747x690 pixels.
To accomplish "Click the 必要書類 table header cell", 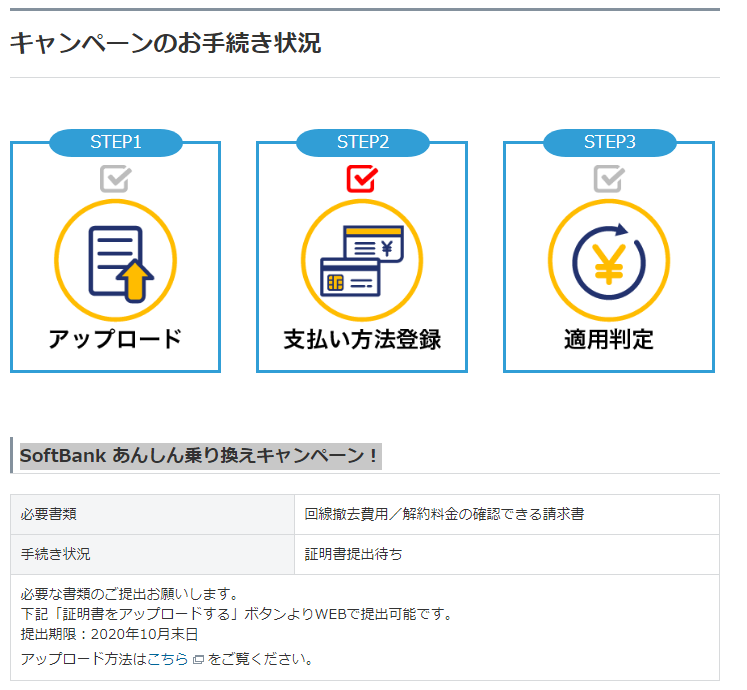I will [152, 514].
